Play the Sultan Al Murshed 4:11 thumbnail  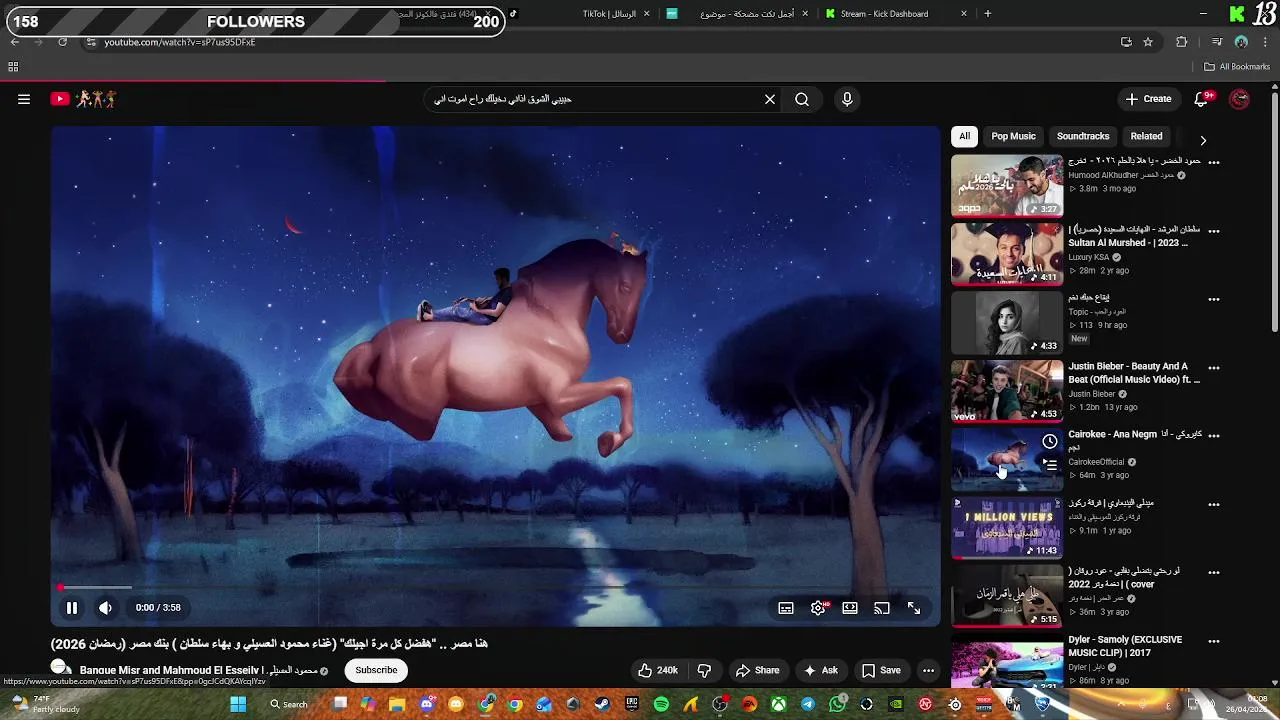click(1007, 254)
